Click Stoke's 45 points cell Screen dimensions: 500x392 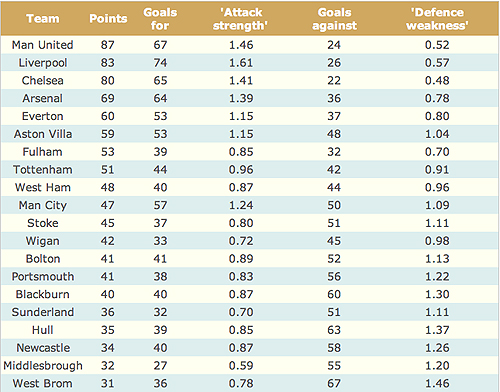point(108,223)
